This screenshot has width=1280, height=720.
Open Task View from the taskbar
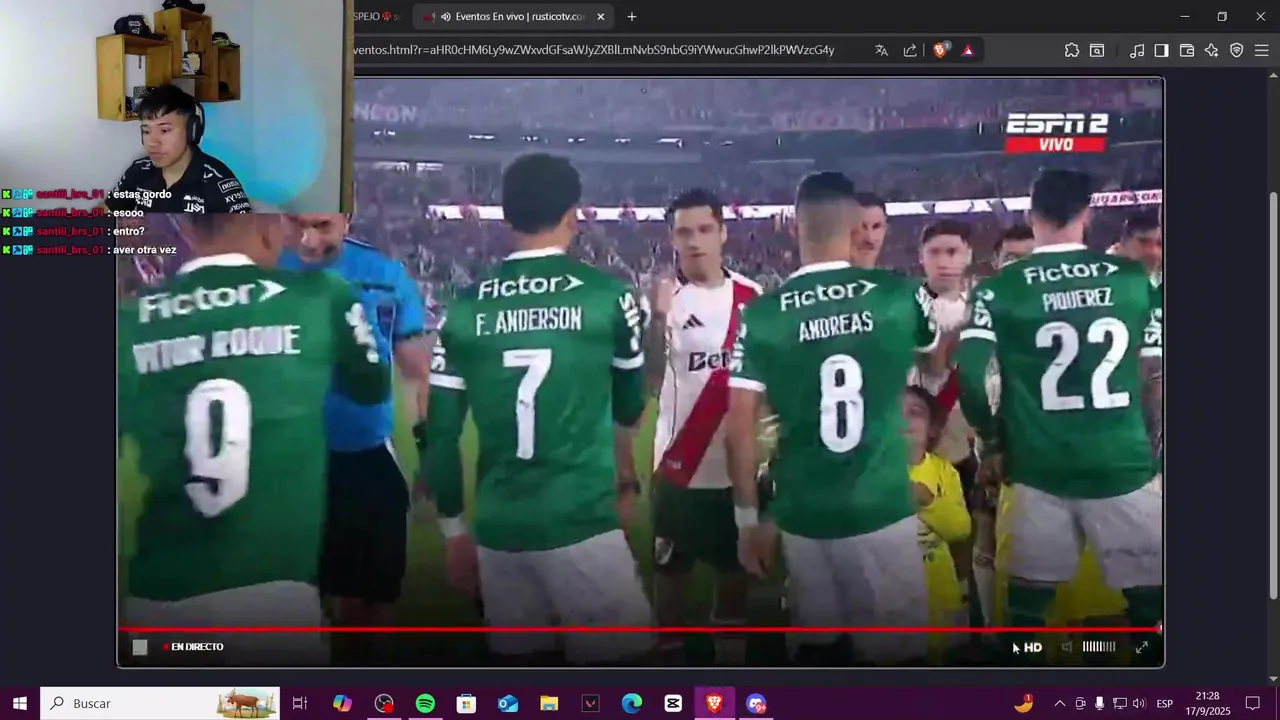point(299,703)
